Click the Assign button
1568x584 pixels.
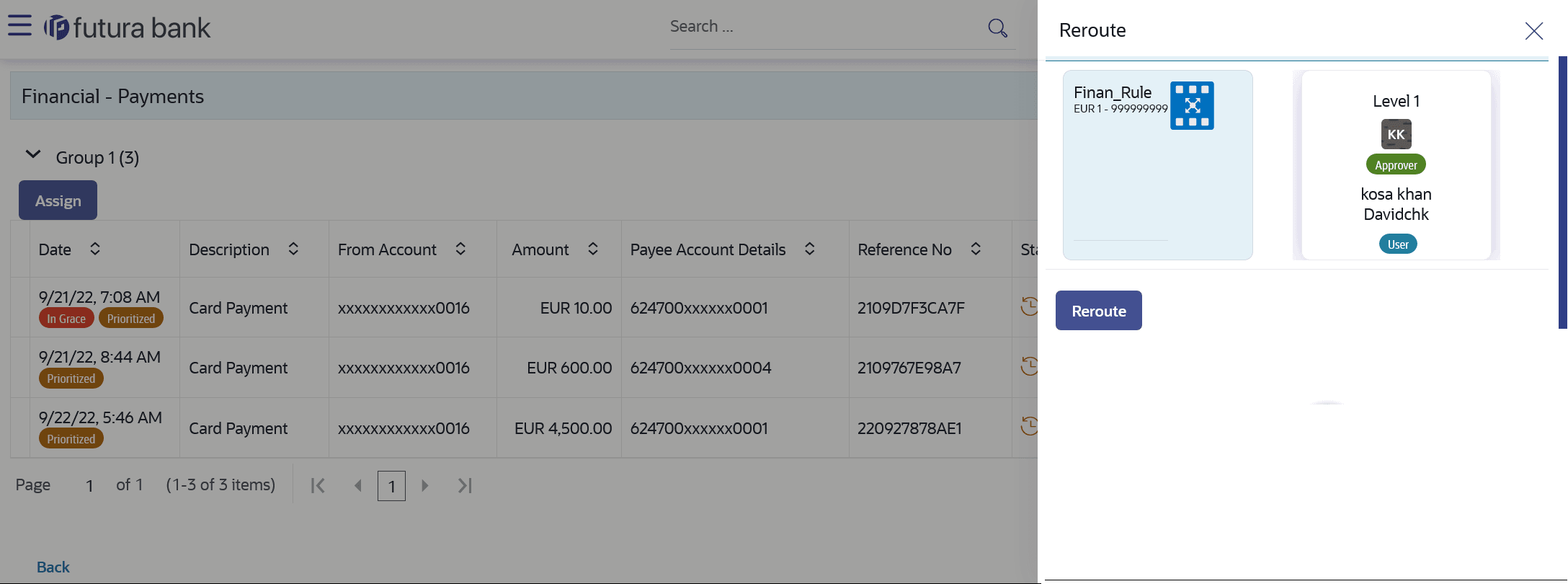pos(58,200)
